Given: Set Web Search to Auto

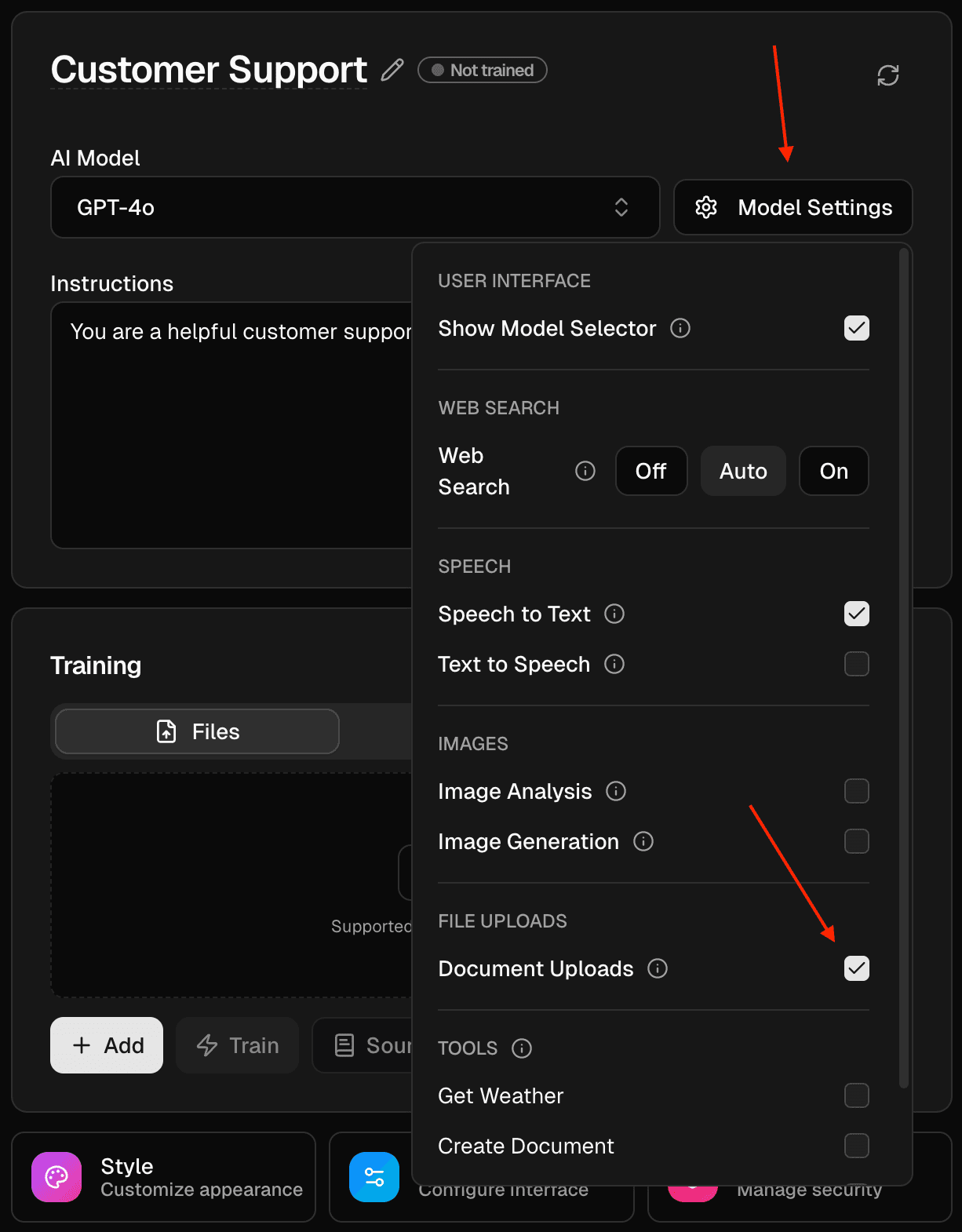Looking at the screenshot, I should (x=743, y=471).
